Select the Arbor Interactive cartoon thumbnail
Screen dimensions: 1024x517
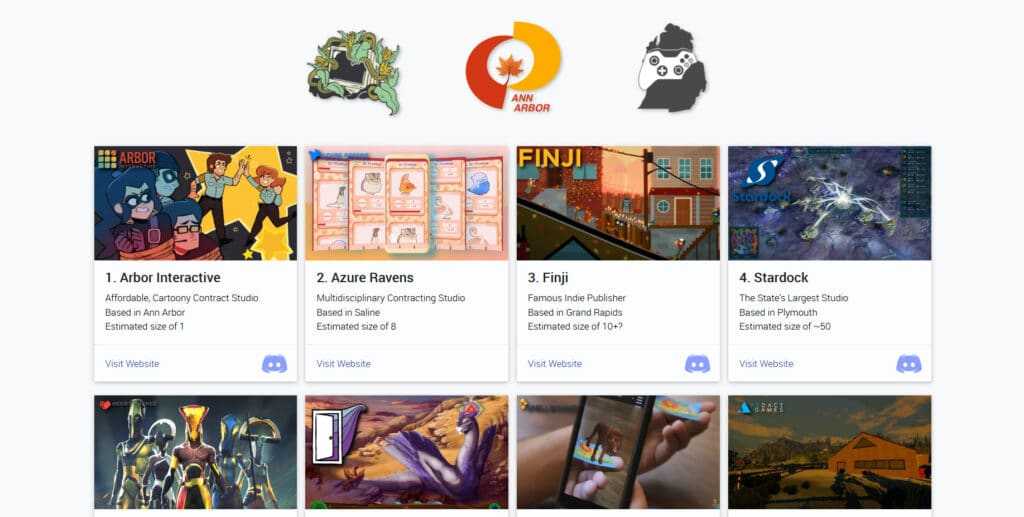click(x=195, y=203)
